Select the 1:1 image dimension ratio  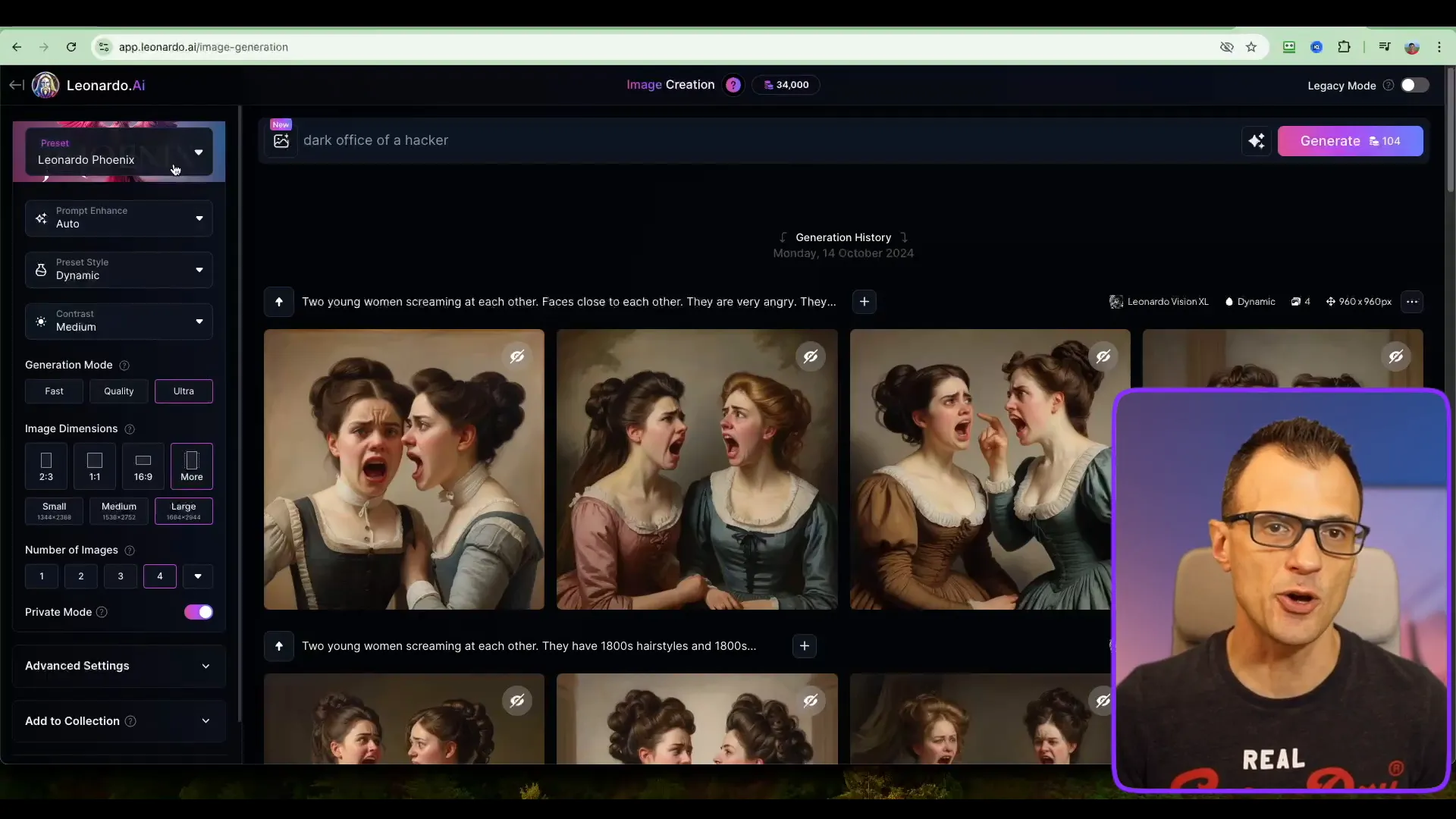(x=95, y=465)
